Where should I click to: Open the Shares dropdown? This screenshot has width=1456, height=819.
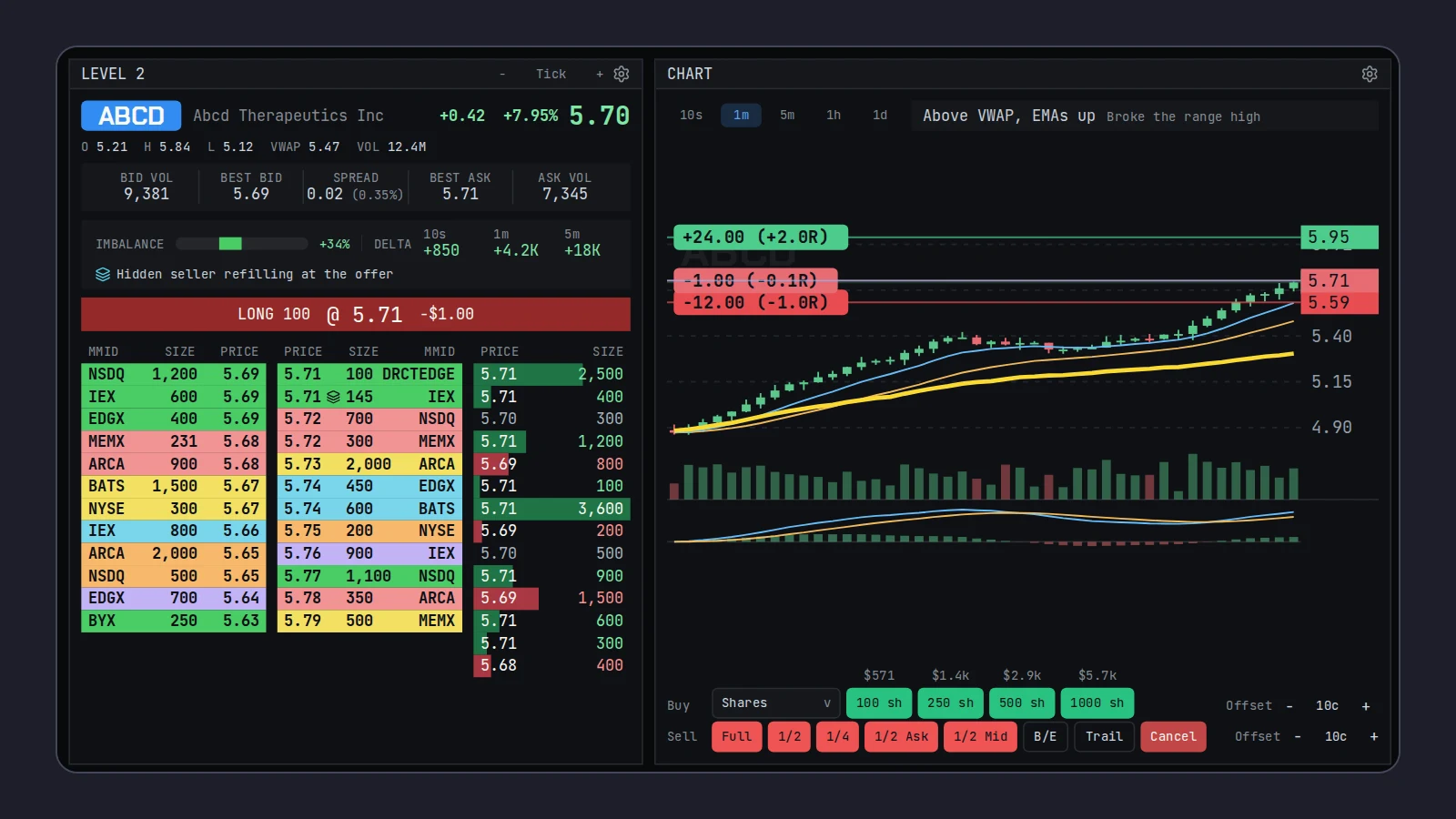pyautogui.click(x=775, y=703)
